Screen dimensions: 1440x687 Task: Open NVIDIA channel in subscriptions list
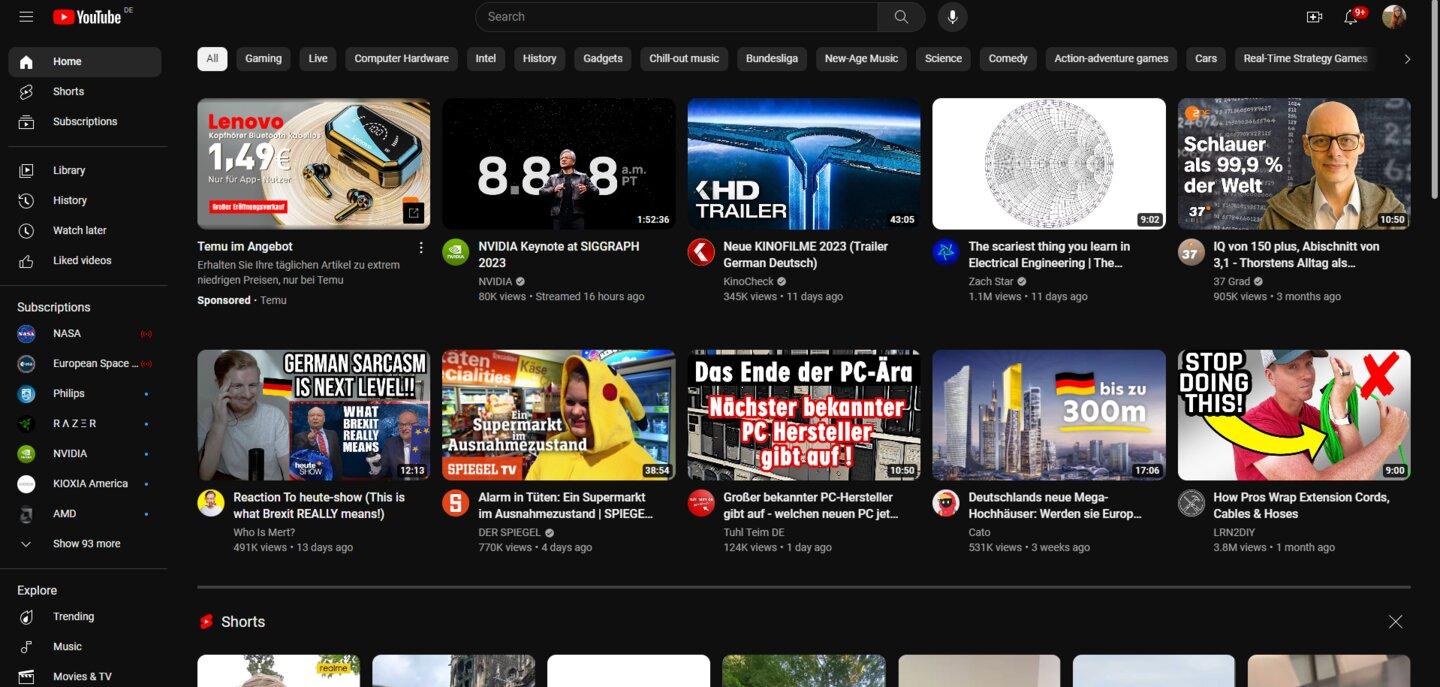point(85,454)
